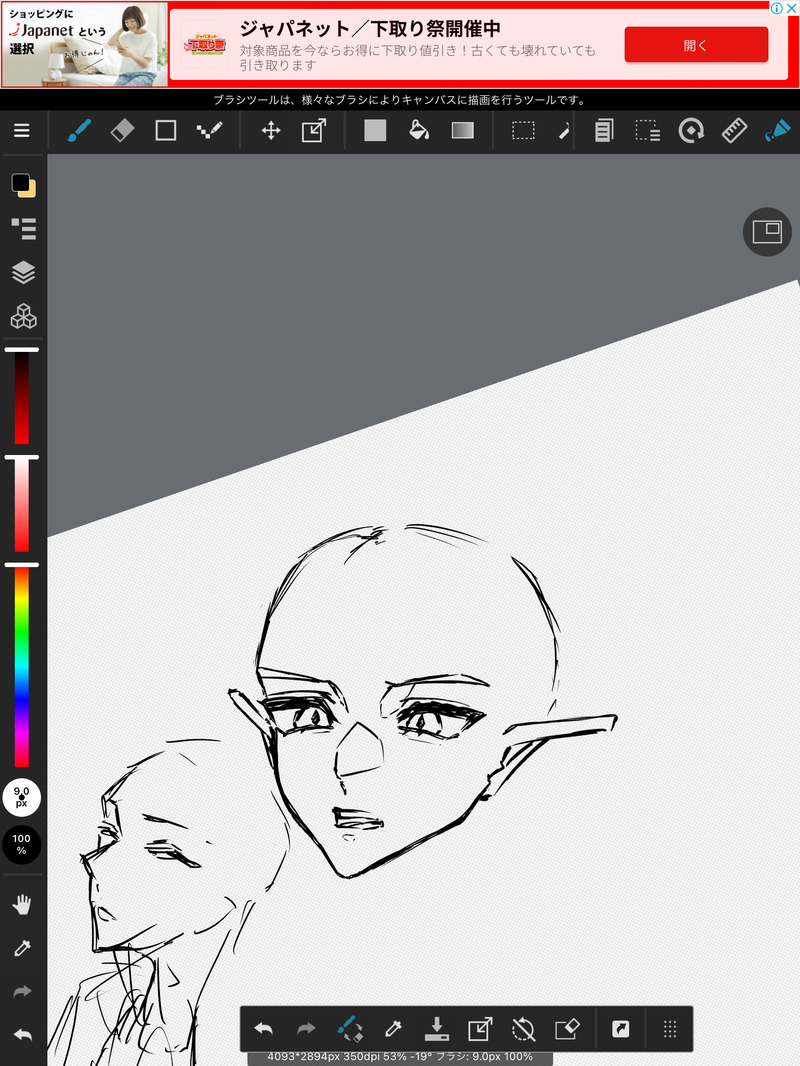Viewport: 800px width, 1066px height.
Task: Click Redo arrow in left sidebar
Action: pos(22,992)
